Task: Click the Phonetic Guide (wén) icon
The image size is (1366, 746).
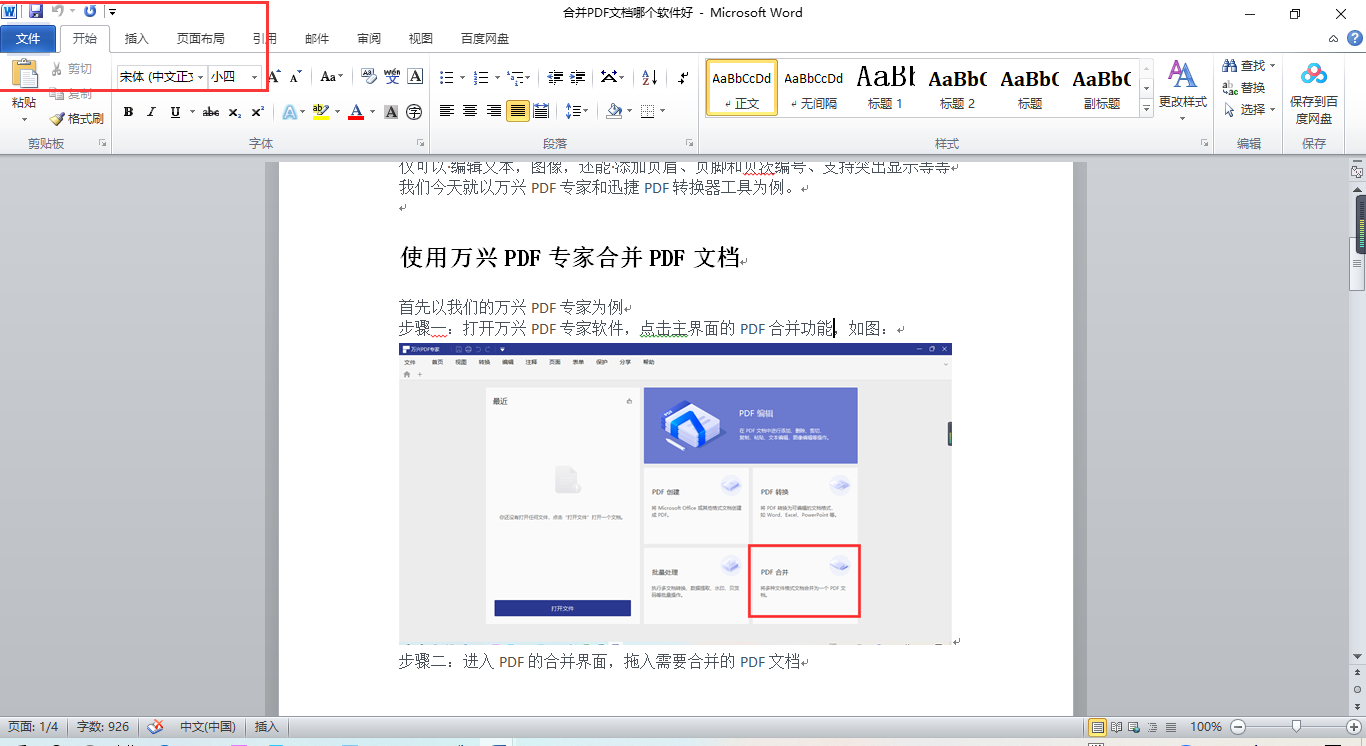Action: pos(392,76)
